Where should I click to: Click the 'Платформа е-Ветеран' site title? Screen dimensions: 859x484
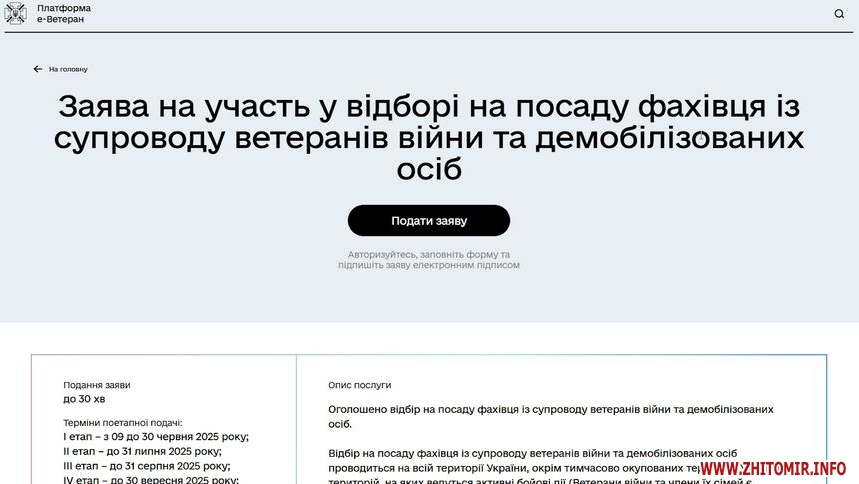pos(63,14)
